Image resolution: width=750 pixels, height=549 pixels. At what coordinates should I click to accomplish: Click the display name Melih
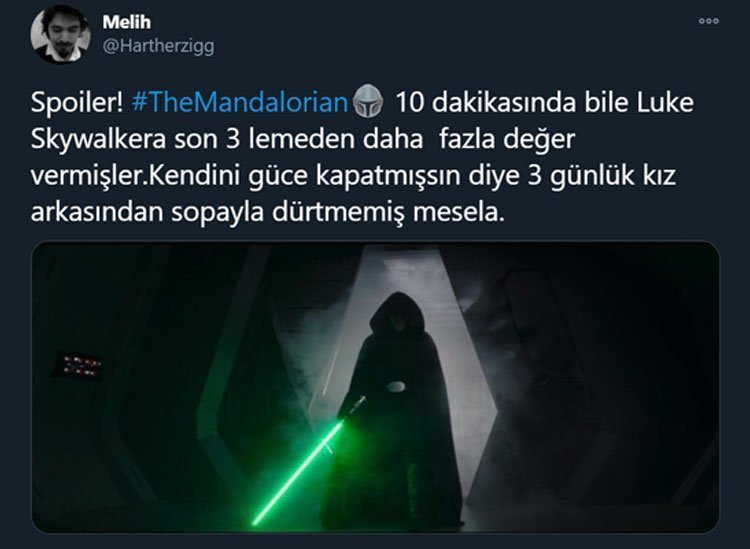127,22
